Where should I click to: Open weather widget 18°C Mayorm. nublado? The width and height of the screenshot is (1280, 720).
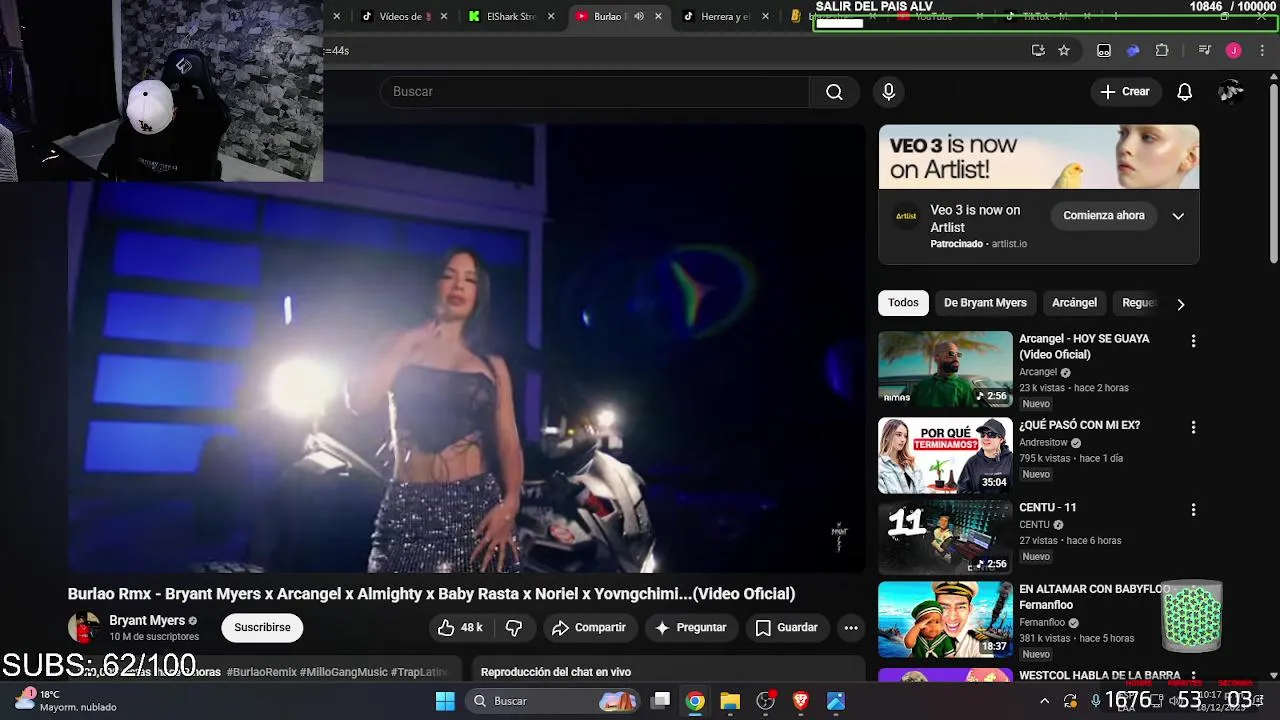coord(66,701)
